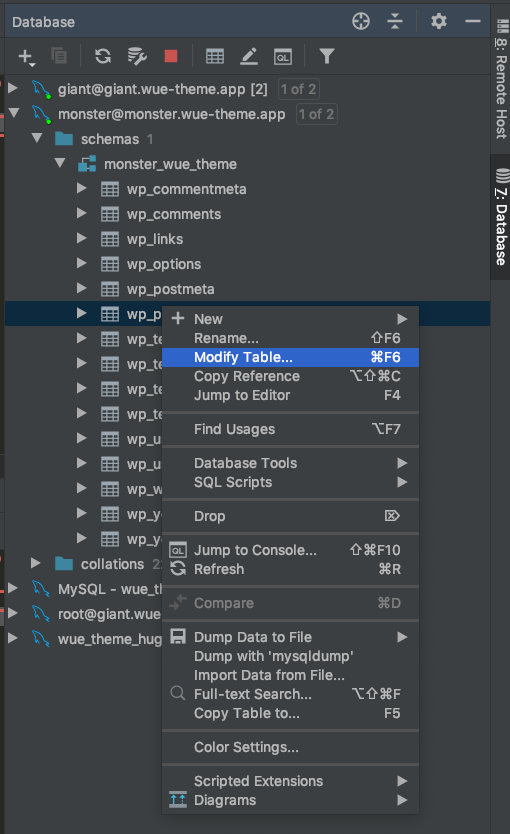Choose Drop from context menu
The height and width of the screenshot is (834, 510).
290,516
